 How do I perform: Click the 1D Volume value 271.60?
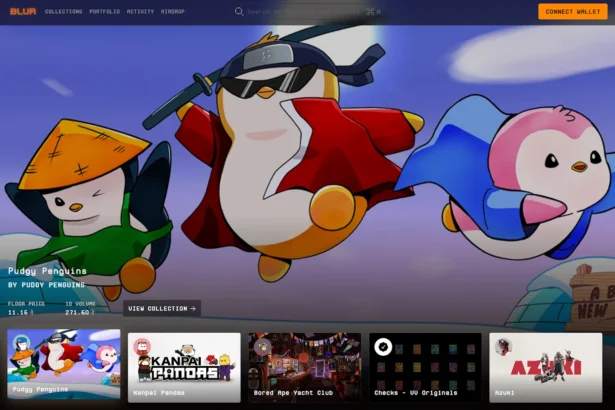(77, 313)
